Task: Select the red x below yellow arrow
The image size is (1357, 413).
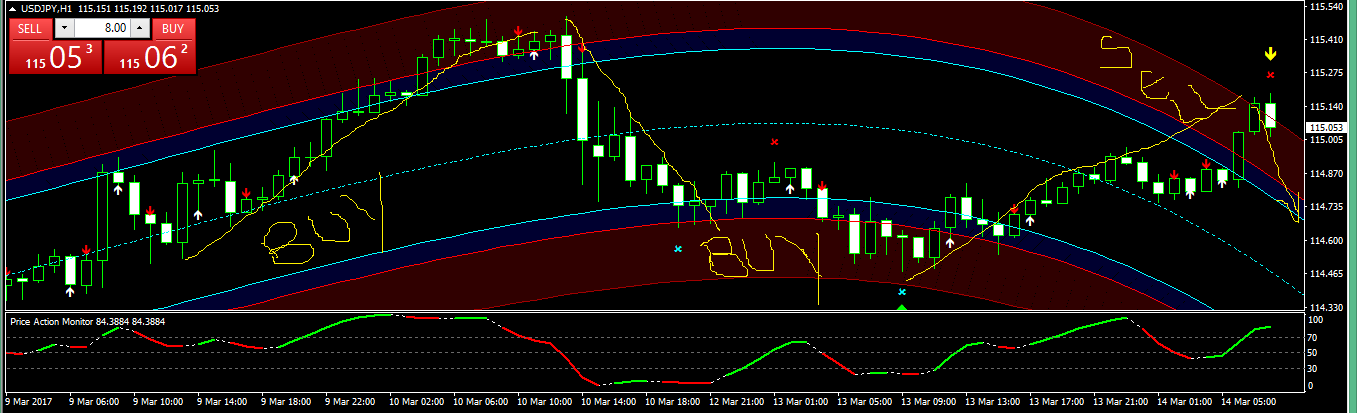Action: tap(1270, 75)
